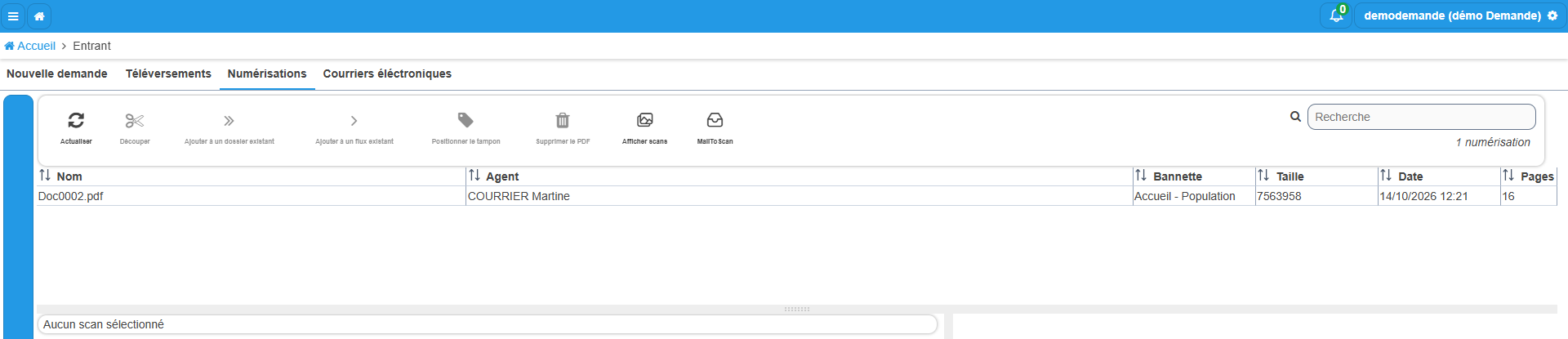Switch to Nouvelle demande tab
1568x339 pixels.
point(57,74)
